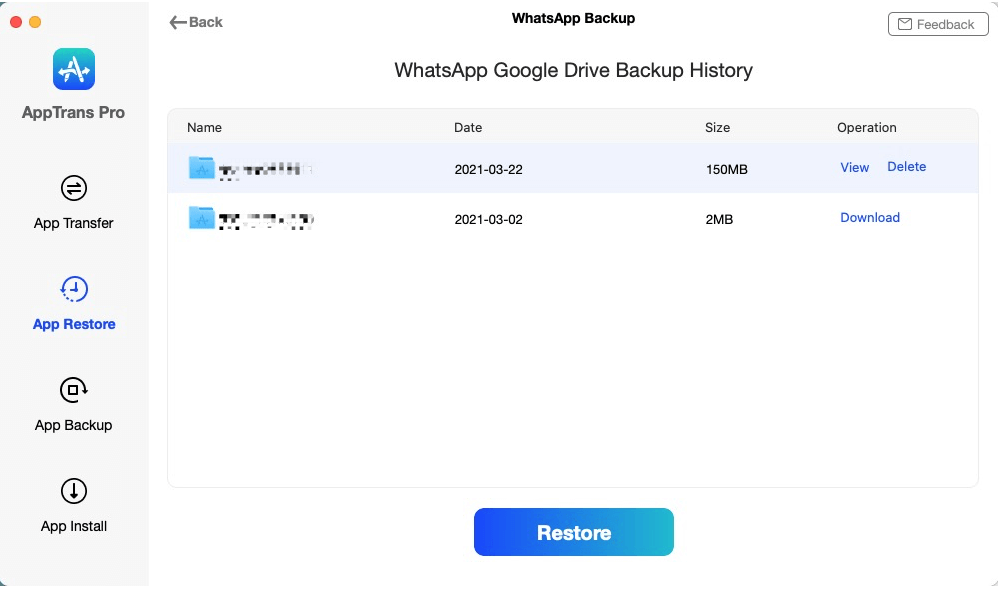Click the 150MB size value
The image size is (998, 590).
tap(726, 169)
